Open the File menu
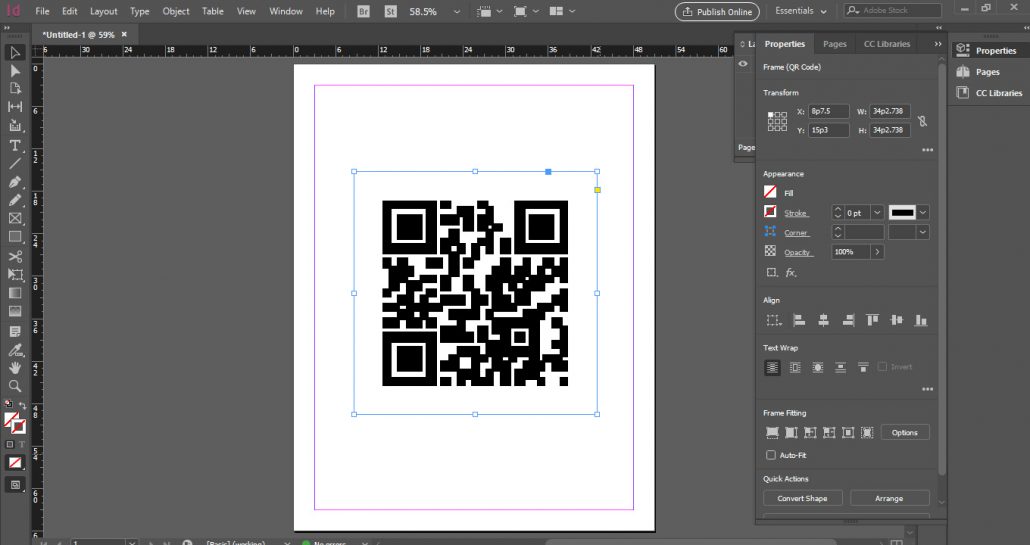The height and width of the screenshot is (545, 1030). point(42,11)
